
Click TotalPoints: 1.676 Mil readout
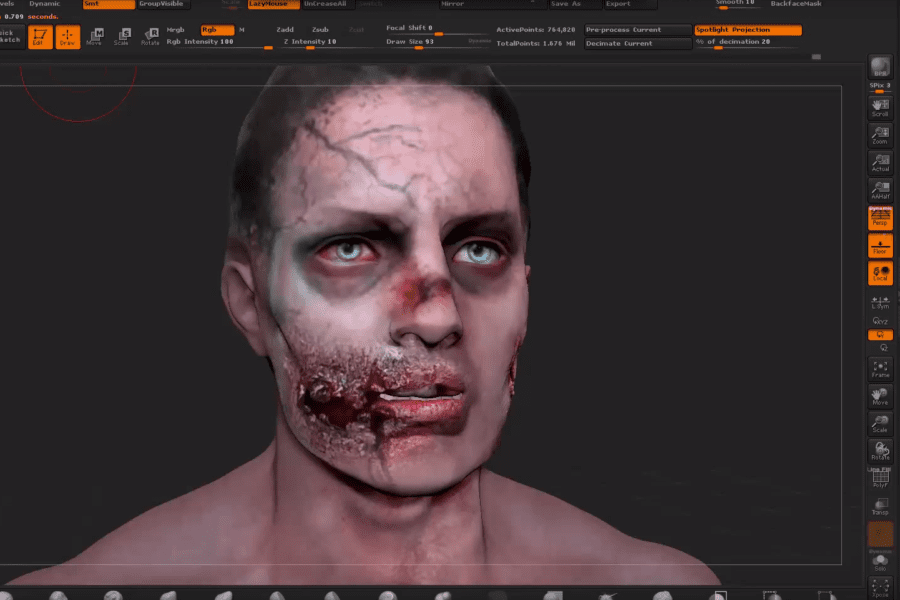click(x=536, y=44)
